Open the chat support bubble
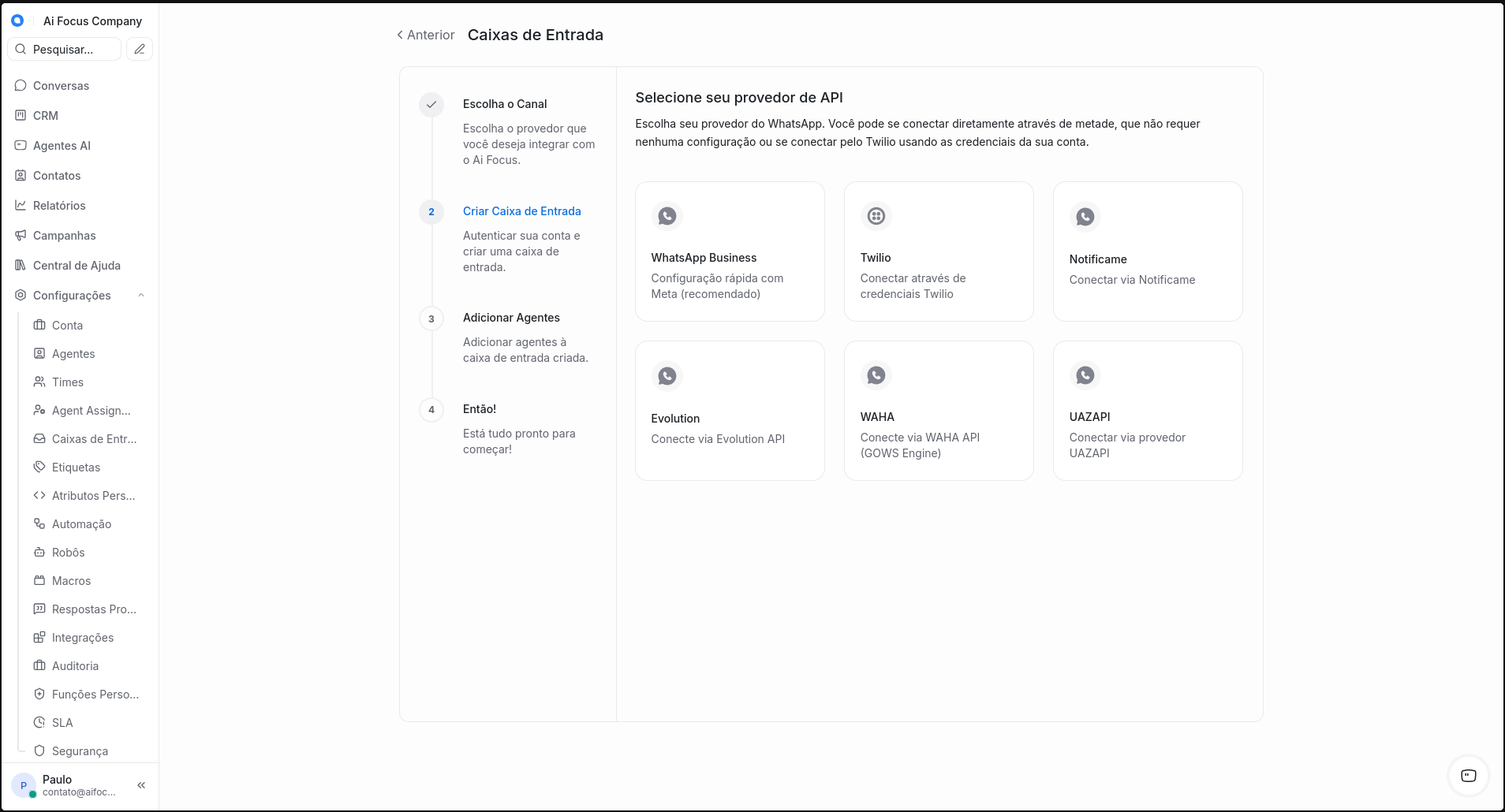This screenshot has width=1505, height=812. pyautogui.click(x=1468, y=776)
